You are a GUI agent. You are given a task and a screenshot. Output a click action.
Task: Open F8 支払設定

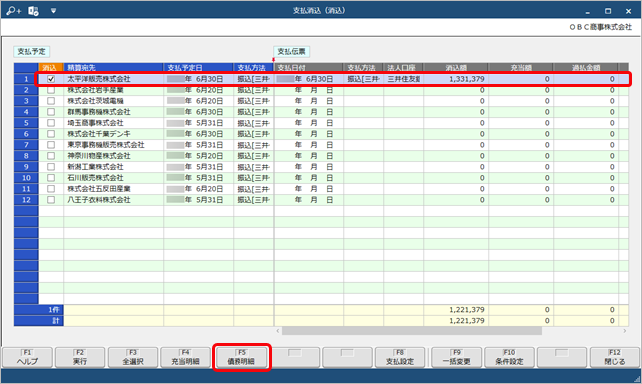point(400,357)
